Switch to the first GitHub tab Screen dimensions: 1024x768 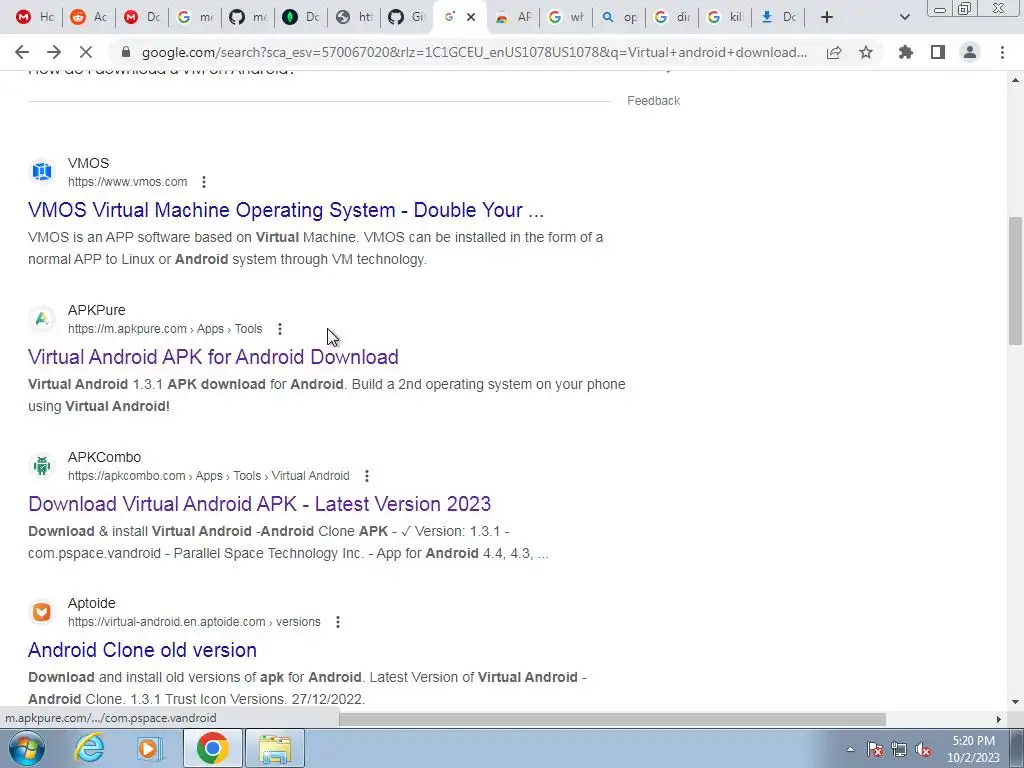tap(248, 18)
